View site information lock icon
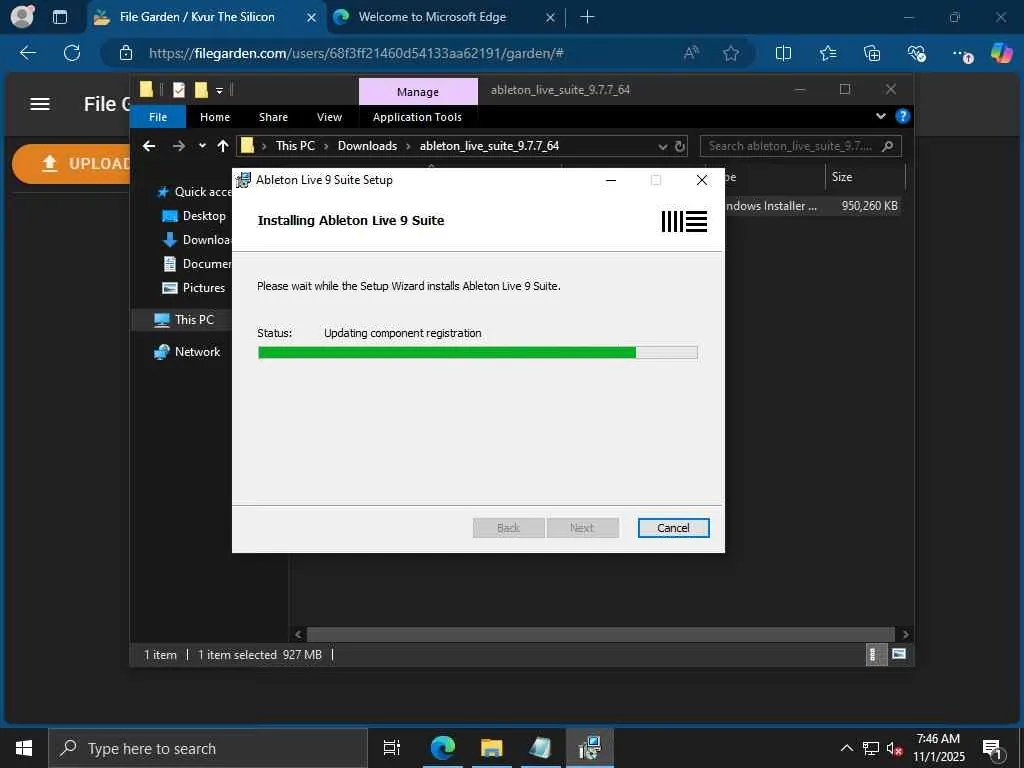This screenshot has height=768, width=1024. coord(126,54)
